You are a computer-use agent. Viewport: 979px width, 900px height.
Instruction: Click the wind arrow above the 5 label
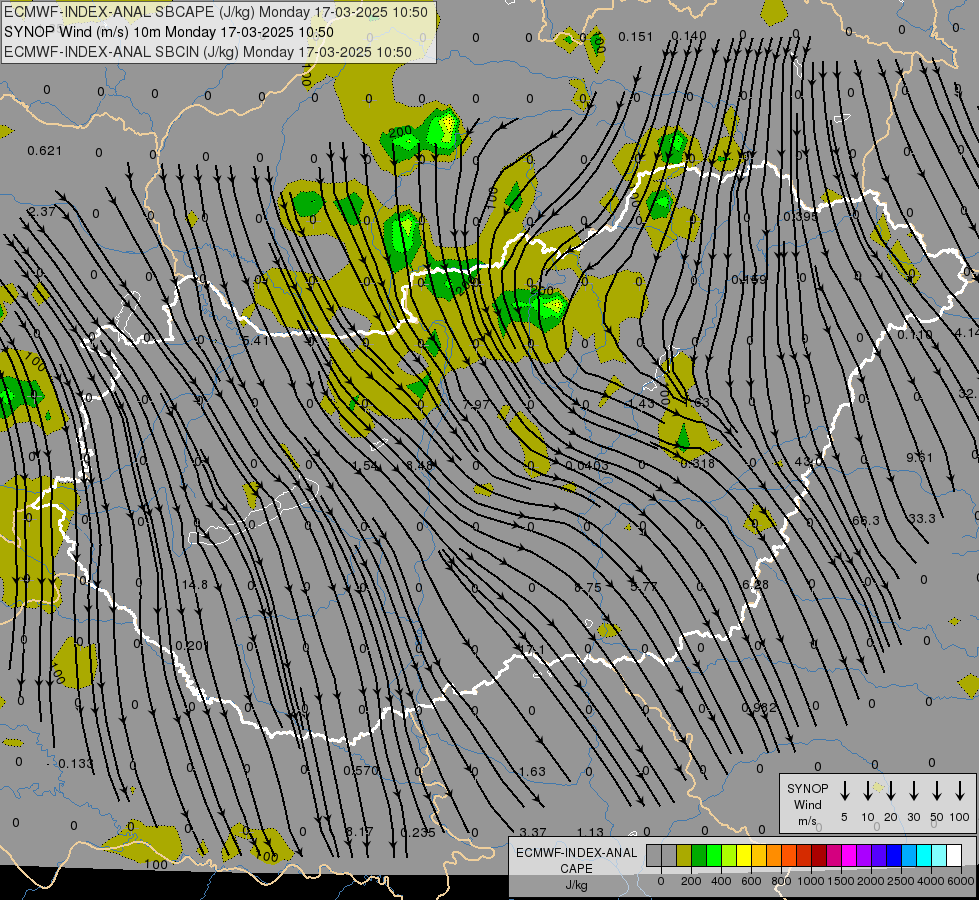point(844,791)
